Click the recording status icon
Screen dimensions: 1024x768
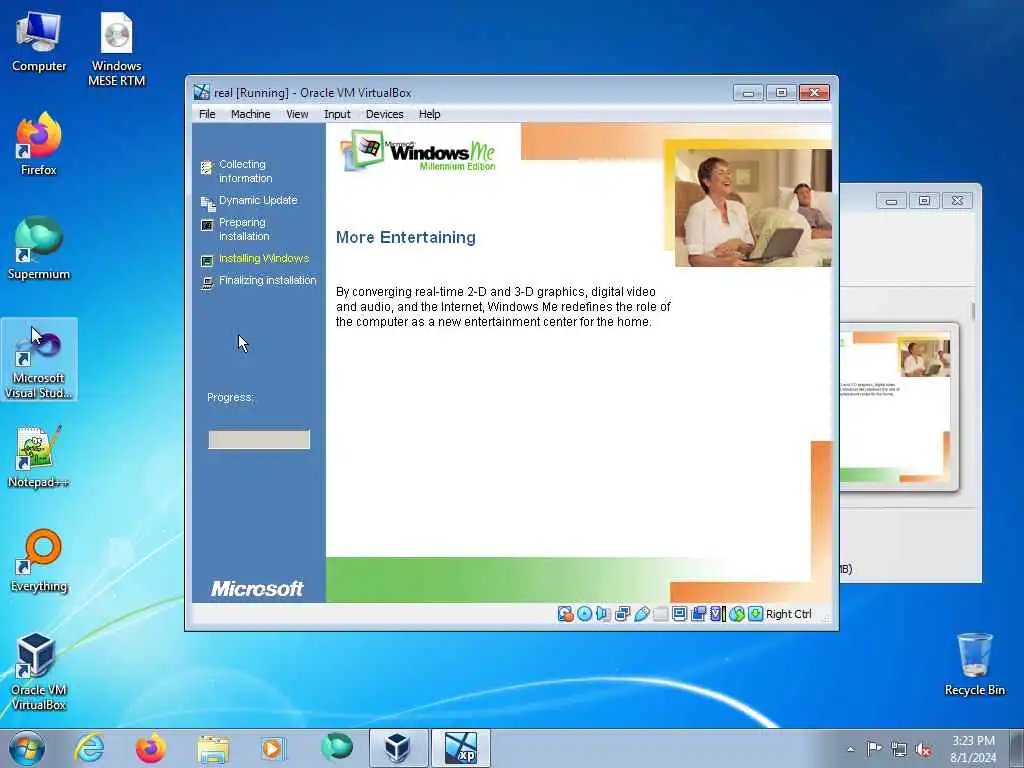698,614
